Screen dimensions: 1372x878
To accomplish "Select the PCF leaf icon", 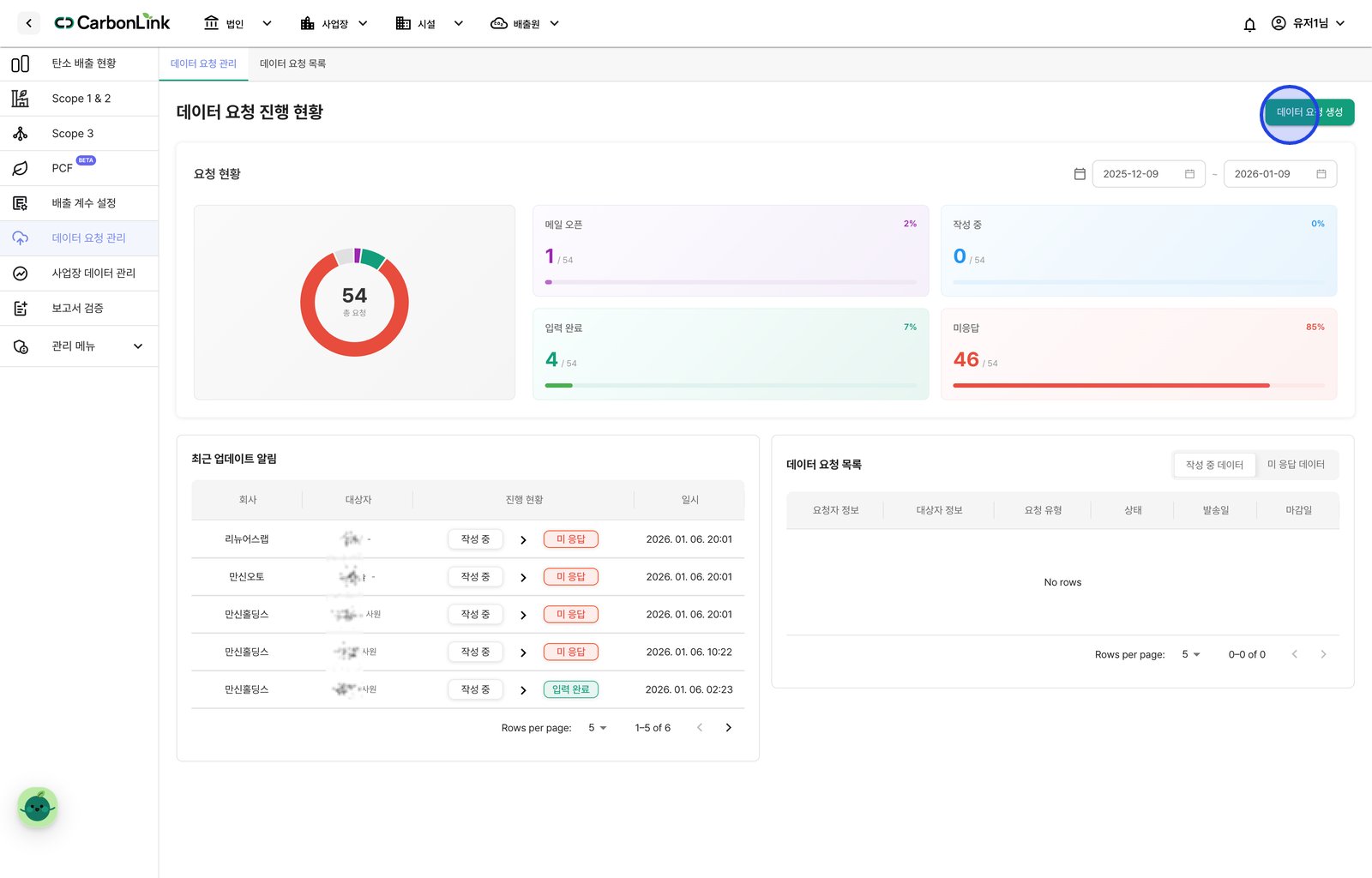I will (21, 168).
